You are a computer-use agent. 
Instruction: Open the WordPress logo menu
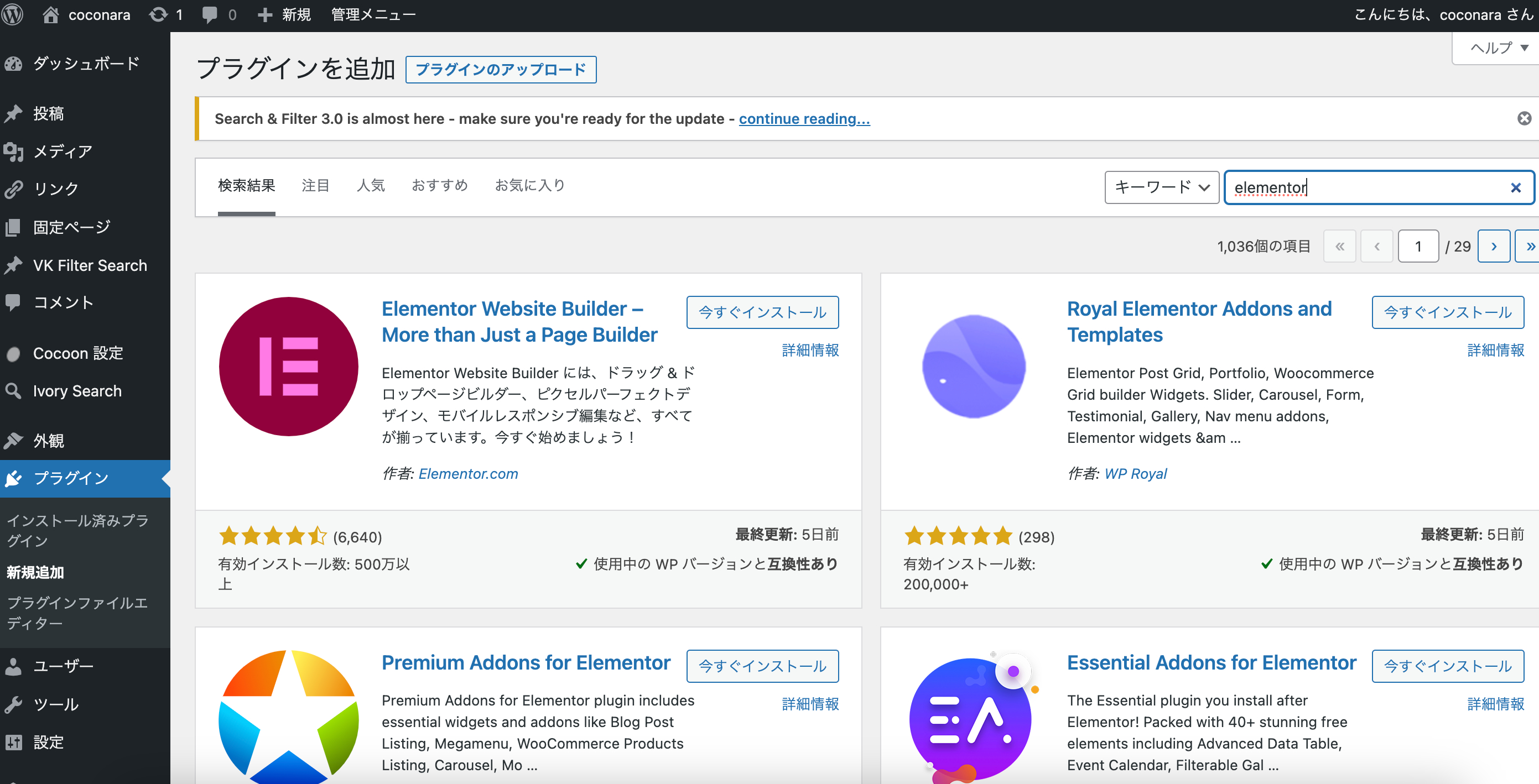pyautogui.click(x=13, y=14)
